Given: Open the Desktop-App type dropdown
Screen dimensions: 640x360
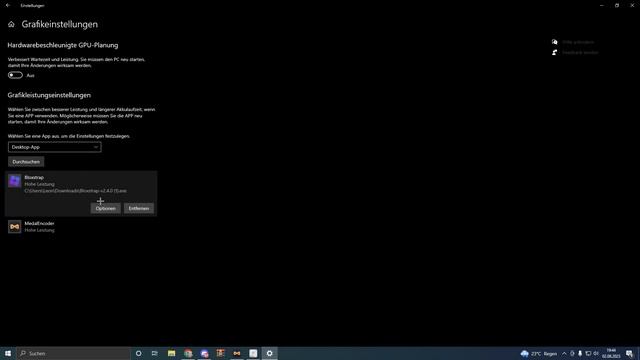Looking at the screenshot, I should [x=55, y=147].
